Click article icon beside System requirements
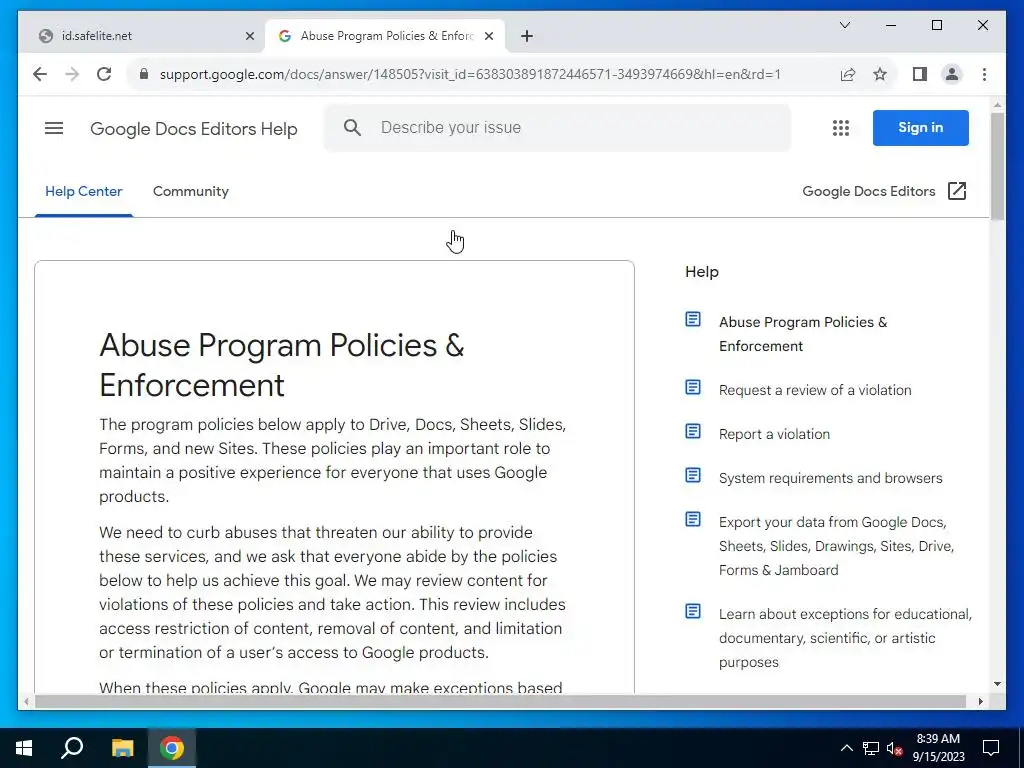 click(x=693, y=475)
